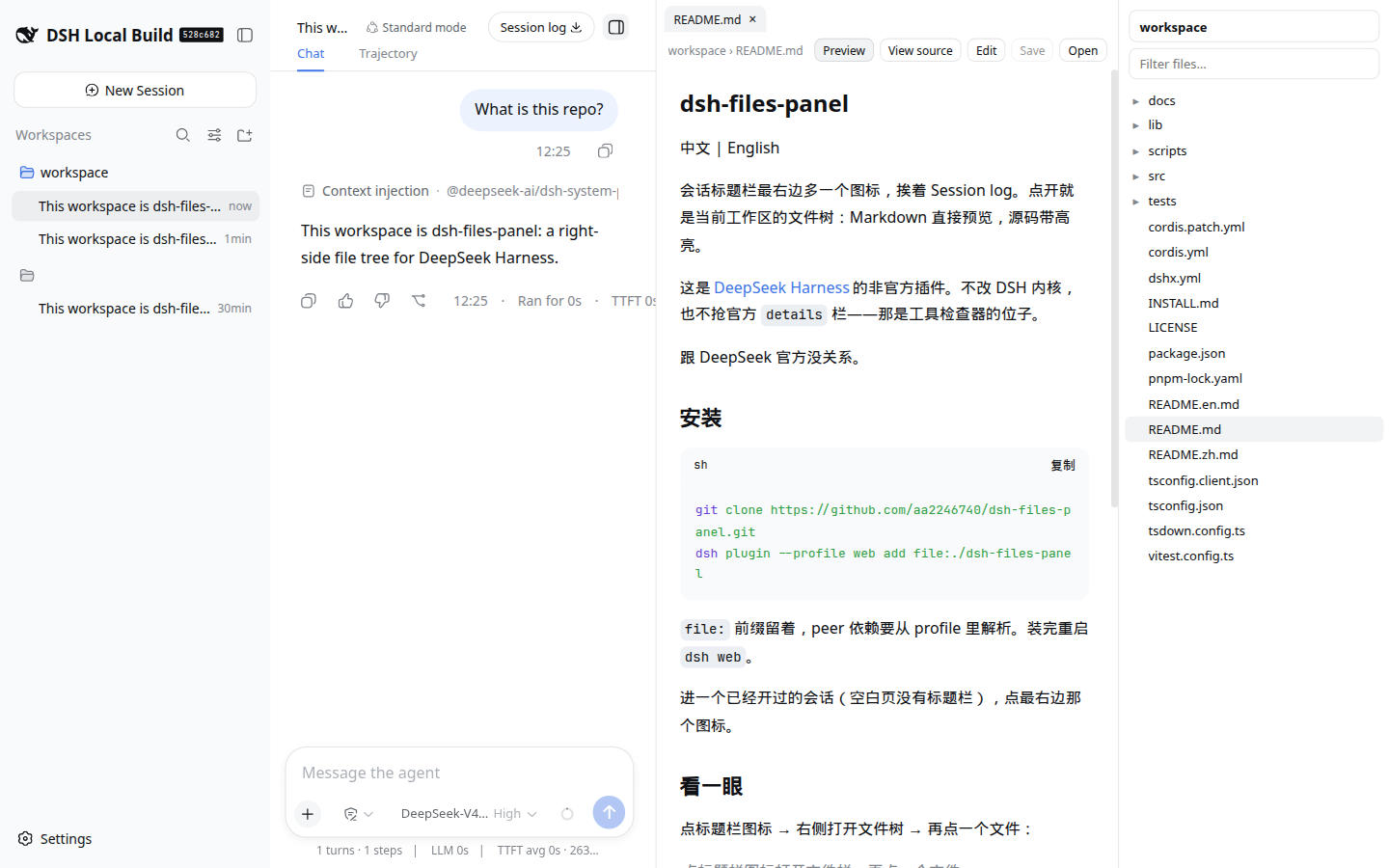Click the Message the agent input
This screenshot has height=868, width=1389.
[459, 773]
